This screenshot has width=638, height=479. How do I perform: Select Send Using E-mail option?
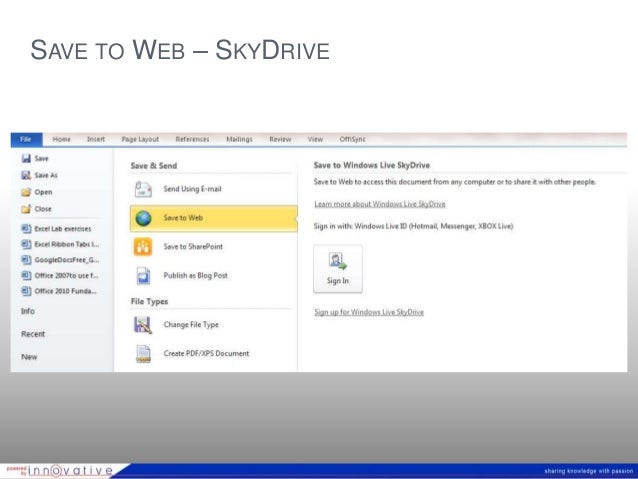pyautogui.click(x=214, y=189)
